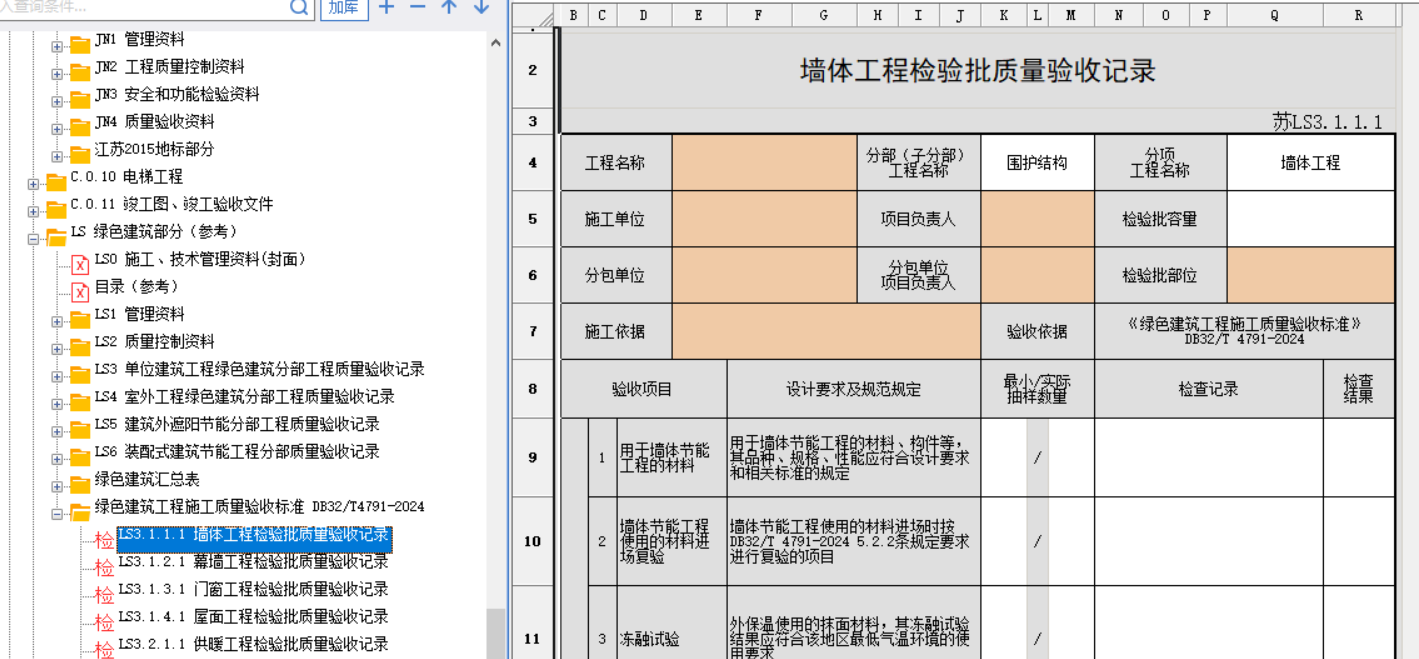Click the 检验批部位 input cell

pos(1310,275)
